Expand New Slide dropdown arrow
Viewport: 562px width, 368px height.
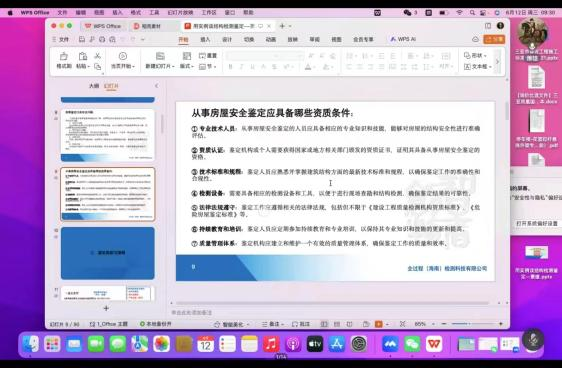[173, 67]
